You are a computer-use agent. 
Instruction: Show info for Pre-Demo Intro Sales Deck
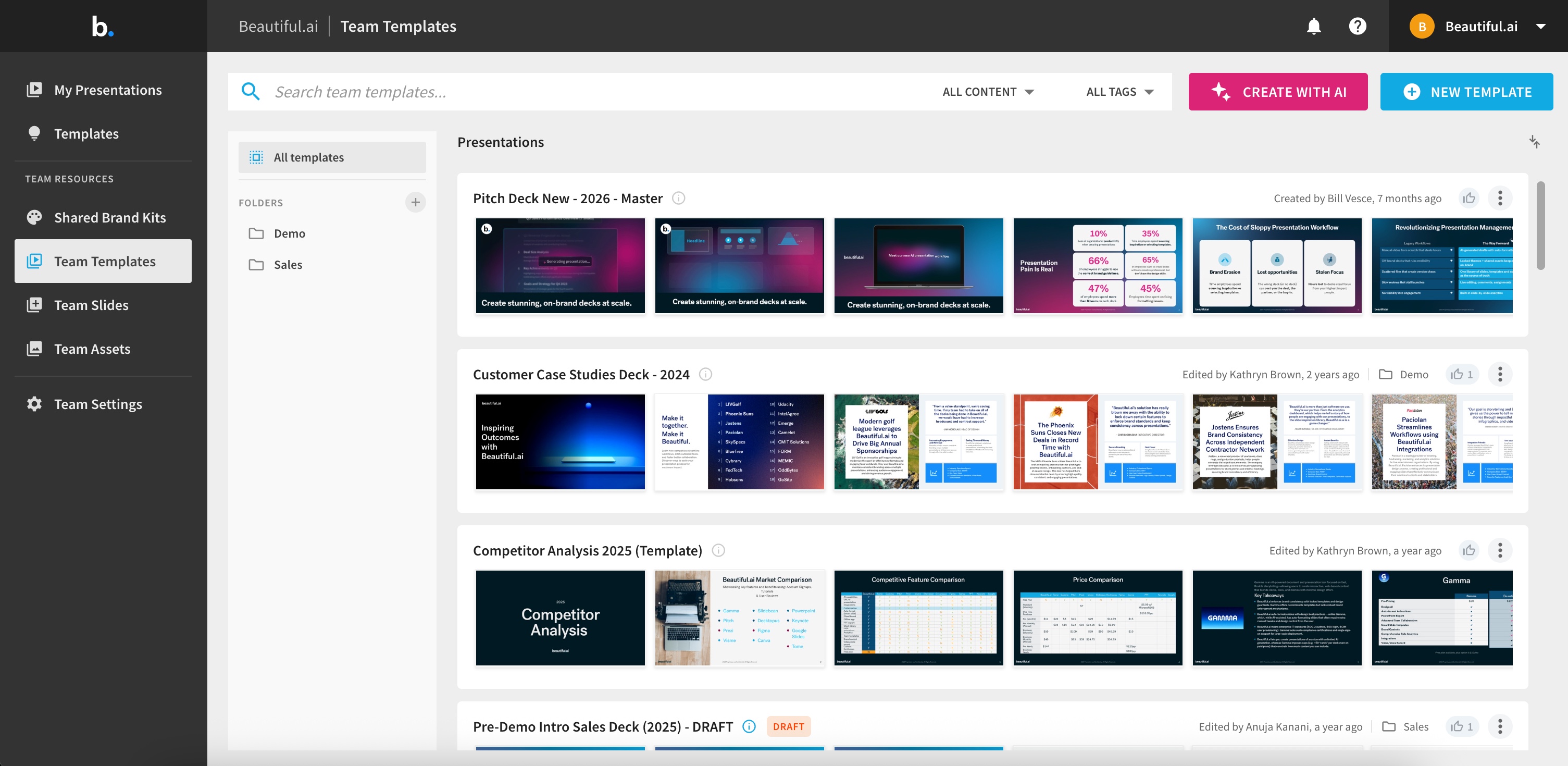pyautogui.click(x=749, y=726)
